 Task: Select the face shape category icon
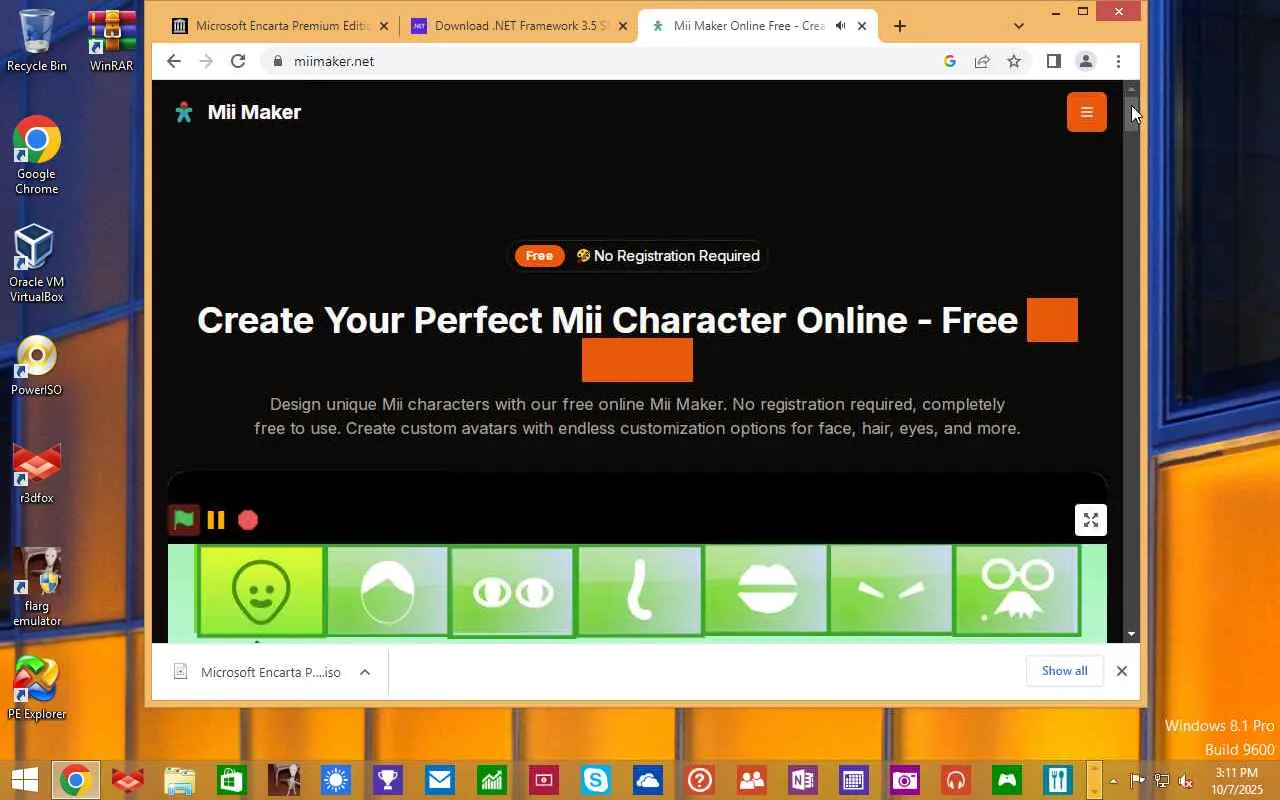[x=261, y=590]
